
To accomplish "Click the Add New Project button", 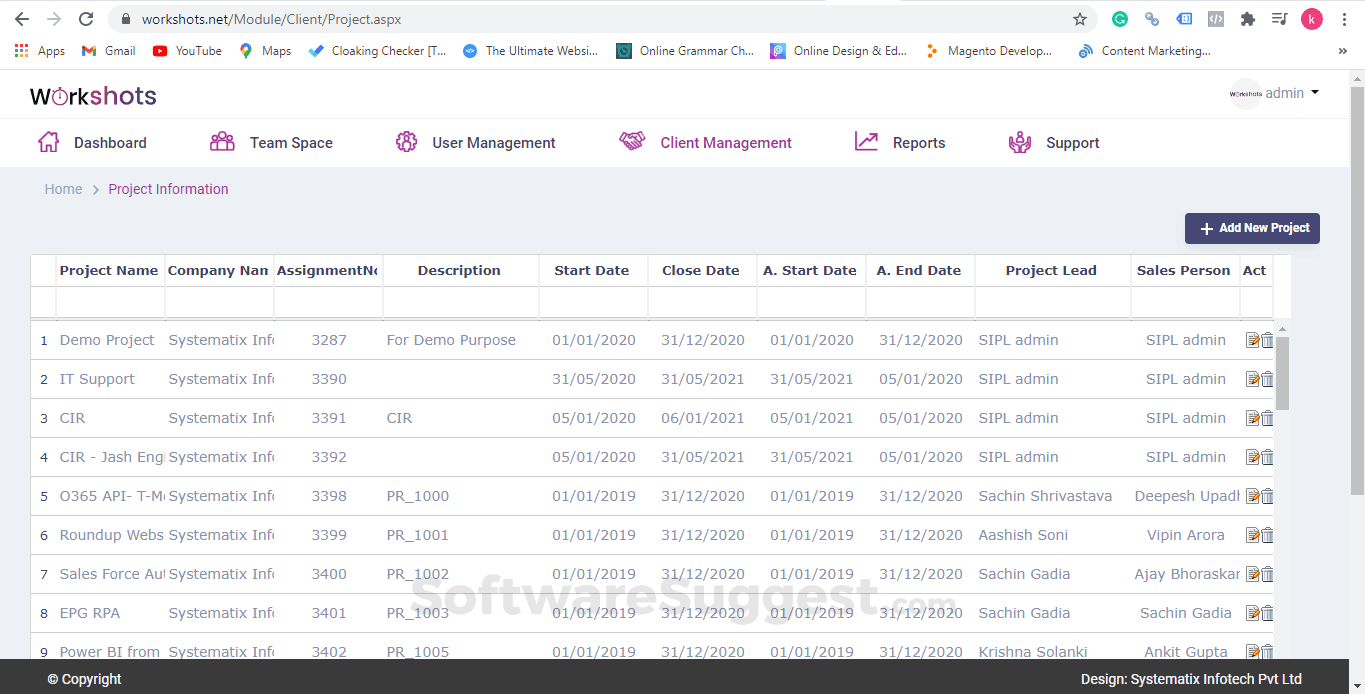I will click(x=1252, y=228).
